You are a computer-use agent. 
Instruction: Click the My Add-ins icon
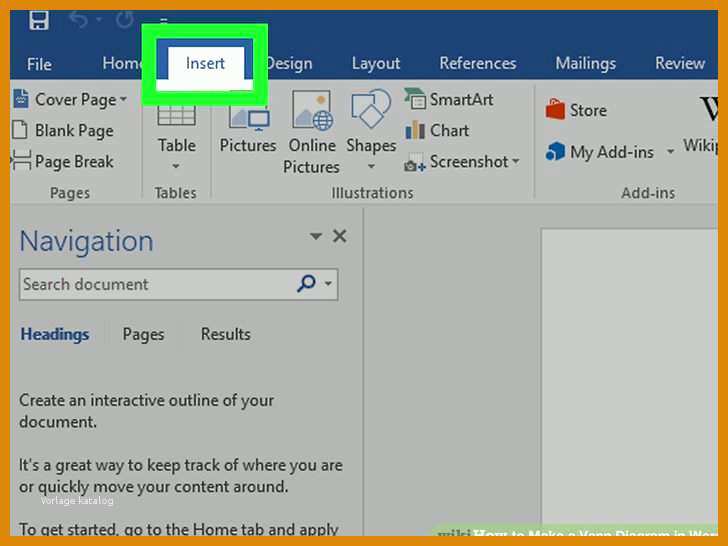(555, 151)
